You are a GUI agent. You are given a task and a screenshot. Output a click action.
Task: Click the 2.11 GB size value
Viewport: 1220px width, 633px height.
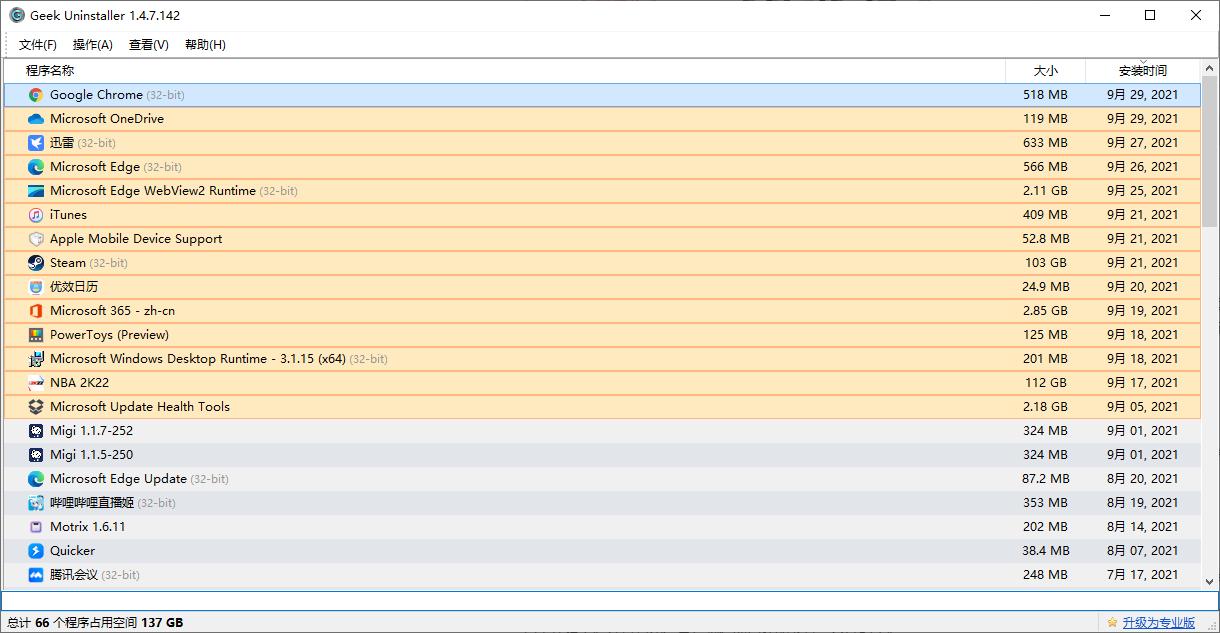(x=1045, y=191)
